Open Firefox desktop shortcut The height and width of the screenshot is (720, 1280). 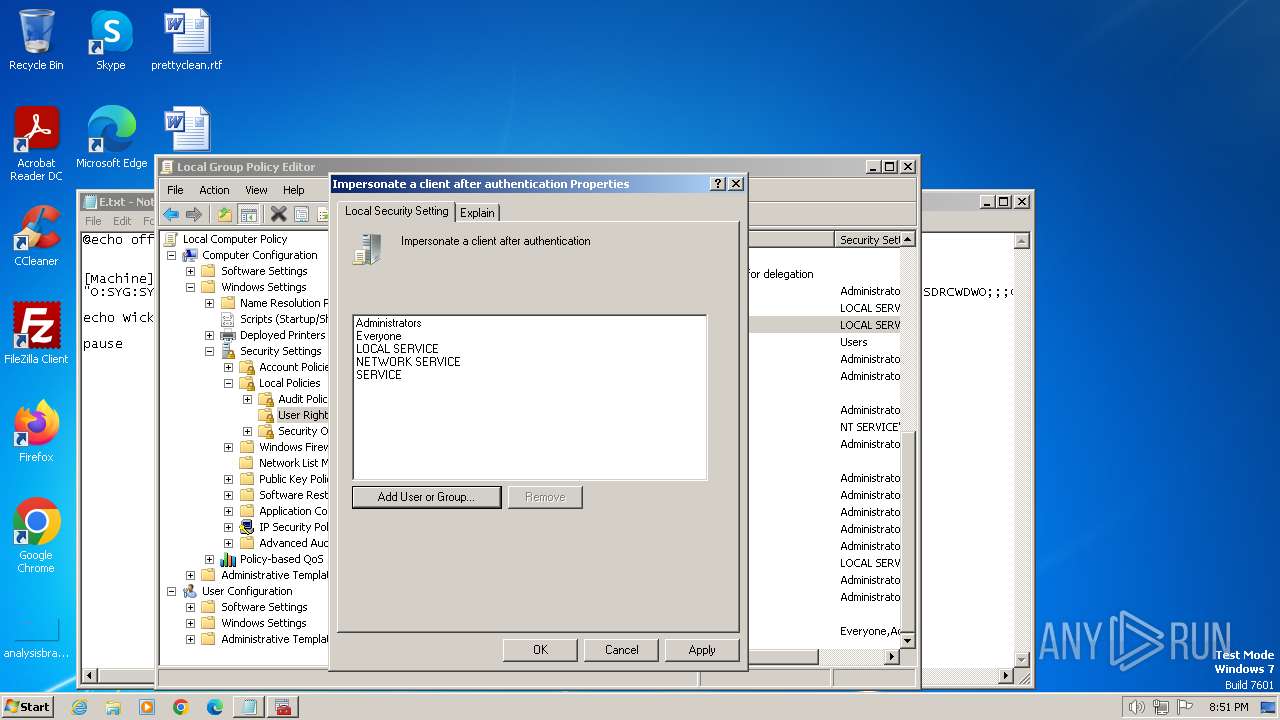(36, 432)
